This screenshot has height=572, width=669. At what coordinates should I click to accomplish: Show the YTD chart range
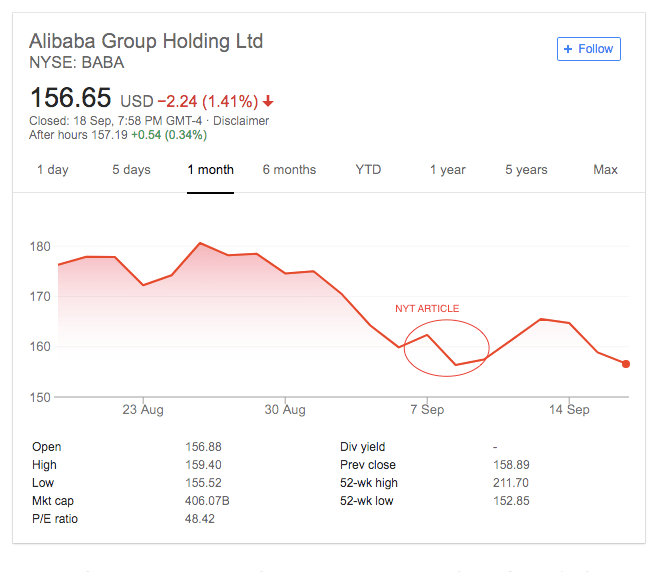pyautogui.click(x=368, y=170)
